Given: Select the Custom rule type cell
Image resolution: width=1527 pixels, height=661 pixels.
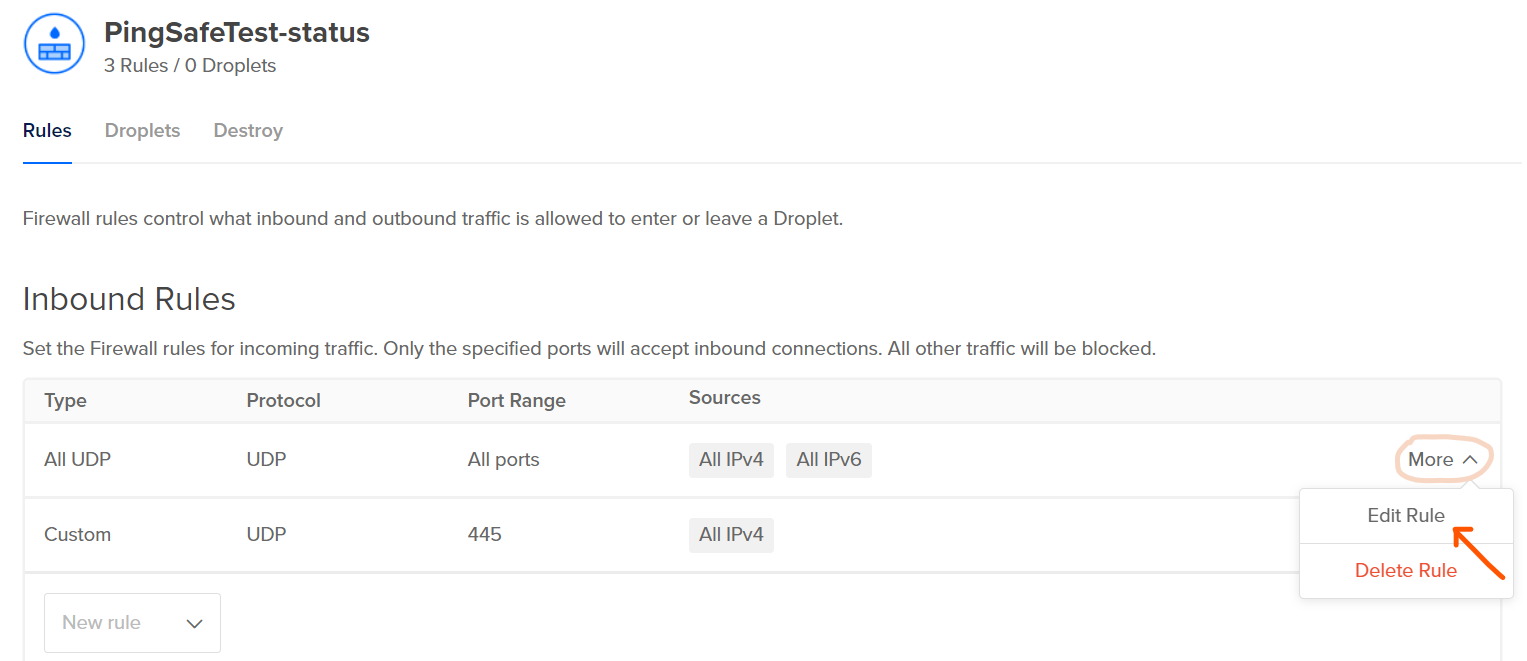Looking at the screenshot, I should [x=77, y=535].
